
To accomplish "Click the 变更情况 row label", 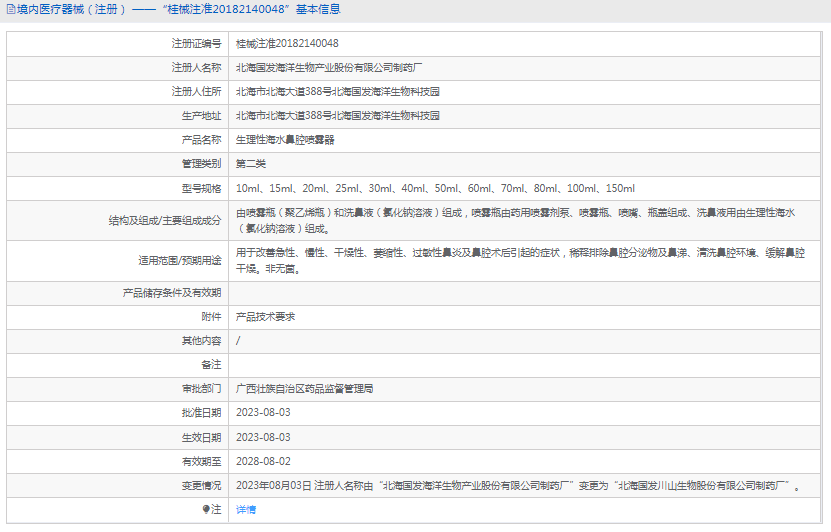I will pos(201,486).
